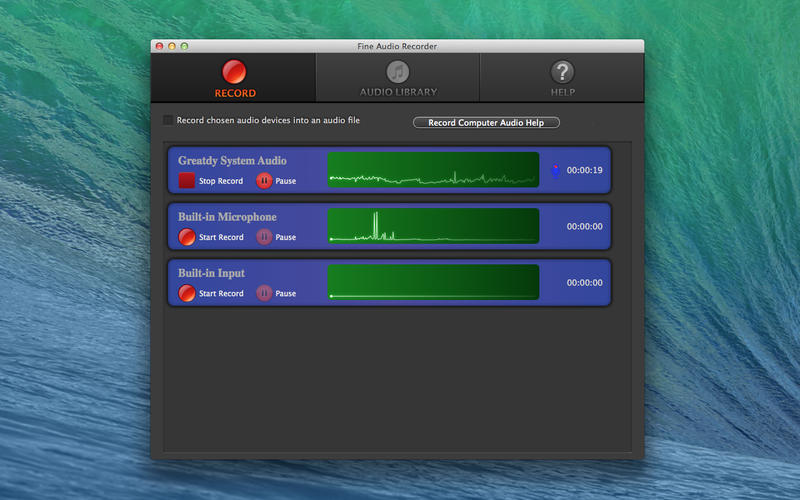Click the blue microphone indicator icon
This screenshot has height=500, width=800.
click(x=556, y=170)
